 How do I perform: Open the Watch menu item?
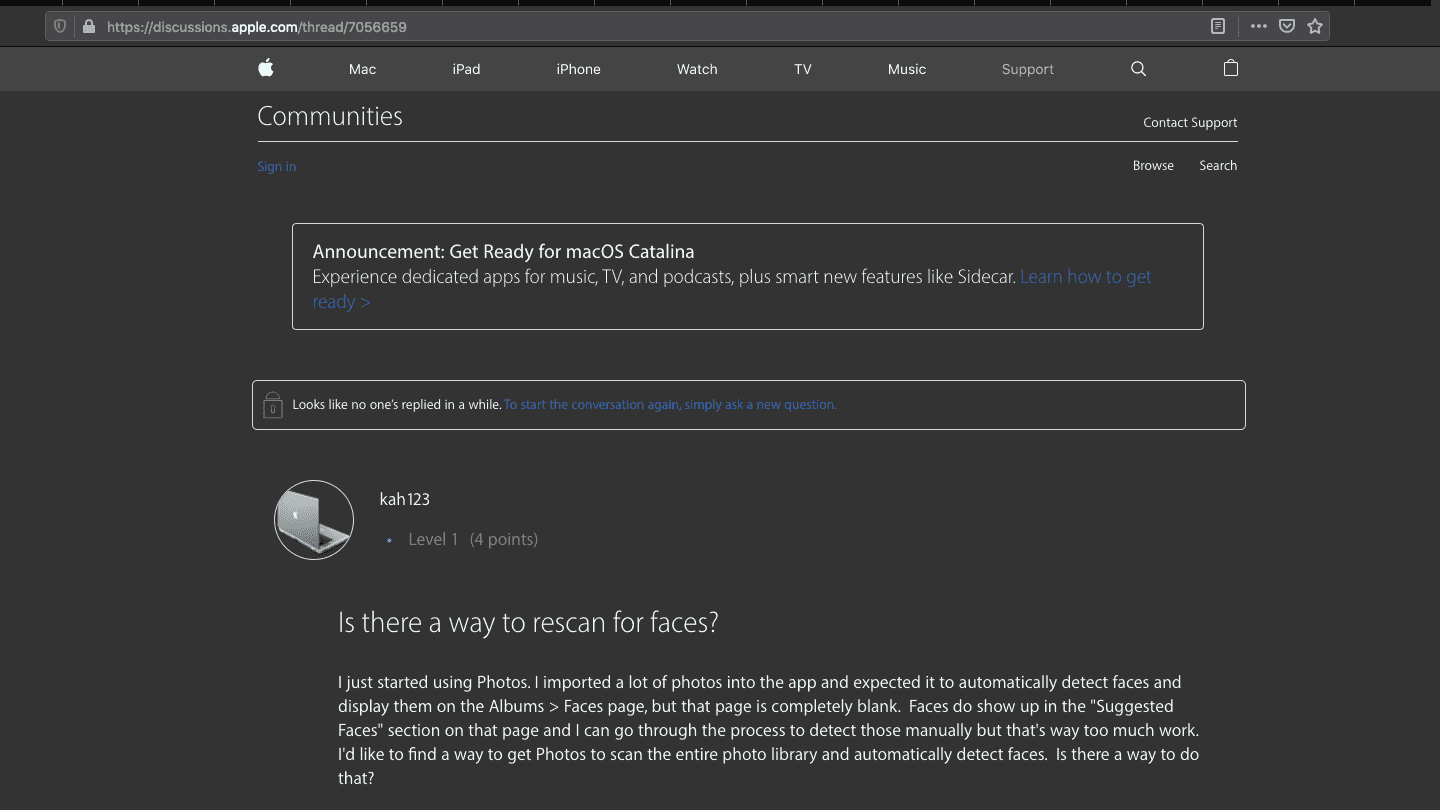coord(697,69)
